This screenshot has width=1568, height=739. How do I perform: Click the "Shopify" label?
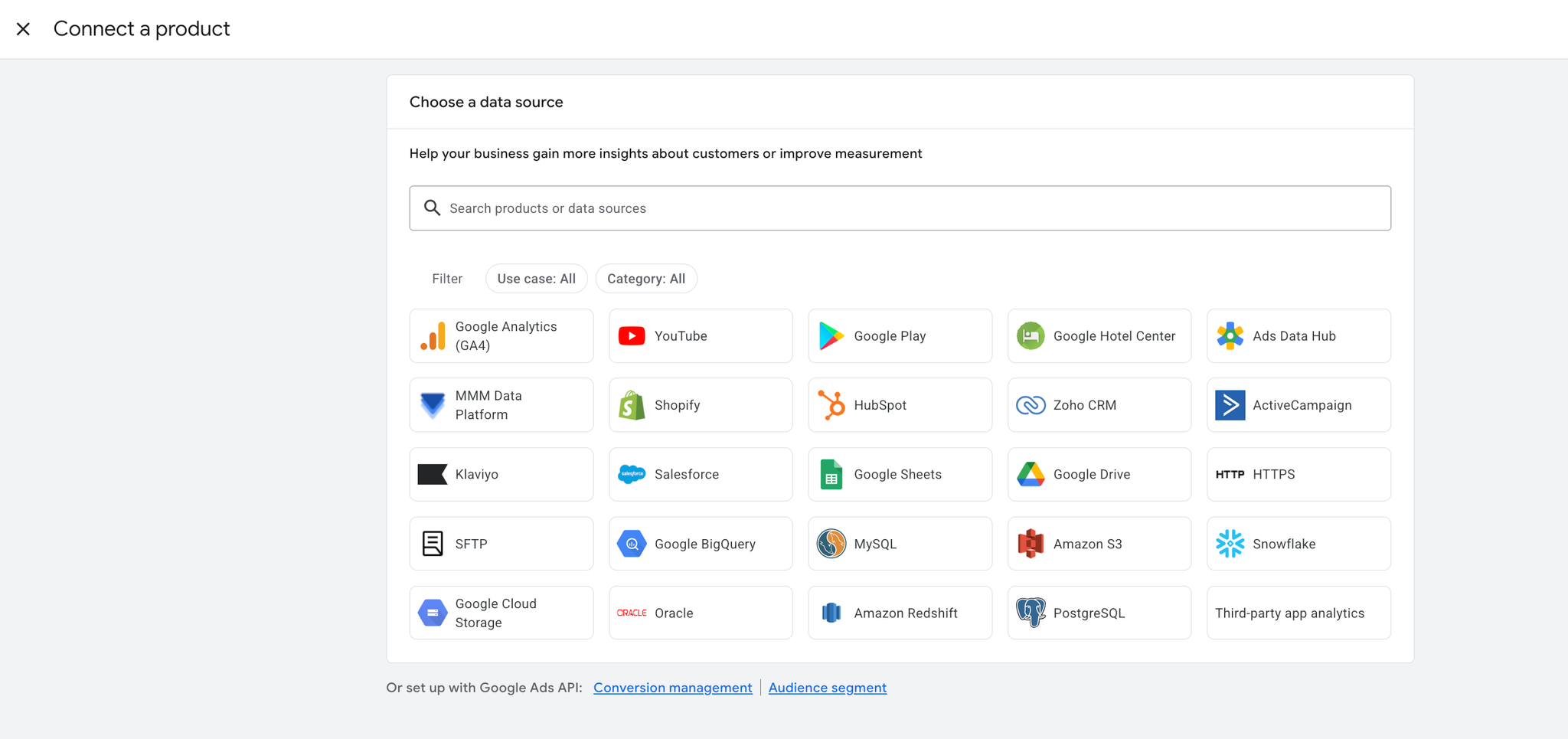tap(678, 405)
